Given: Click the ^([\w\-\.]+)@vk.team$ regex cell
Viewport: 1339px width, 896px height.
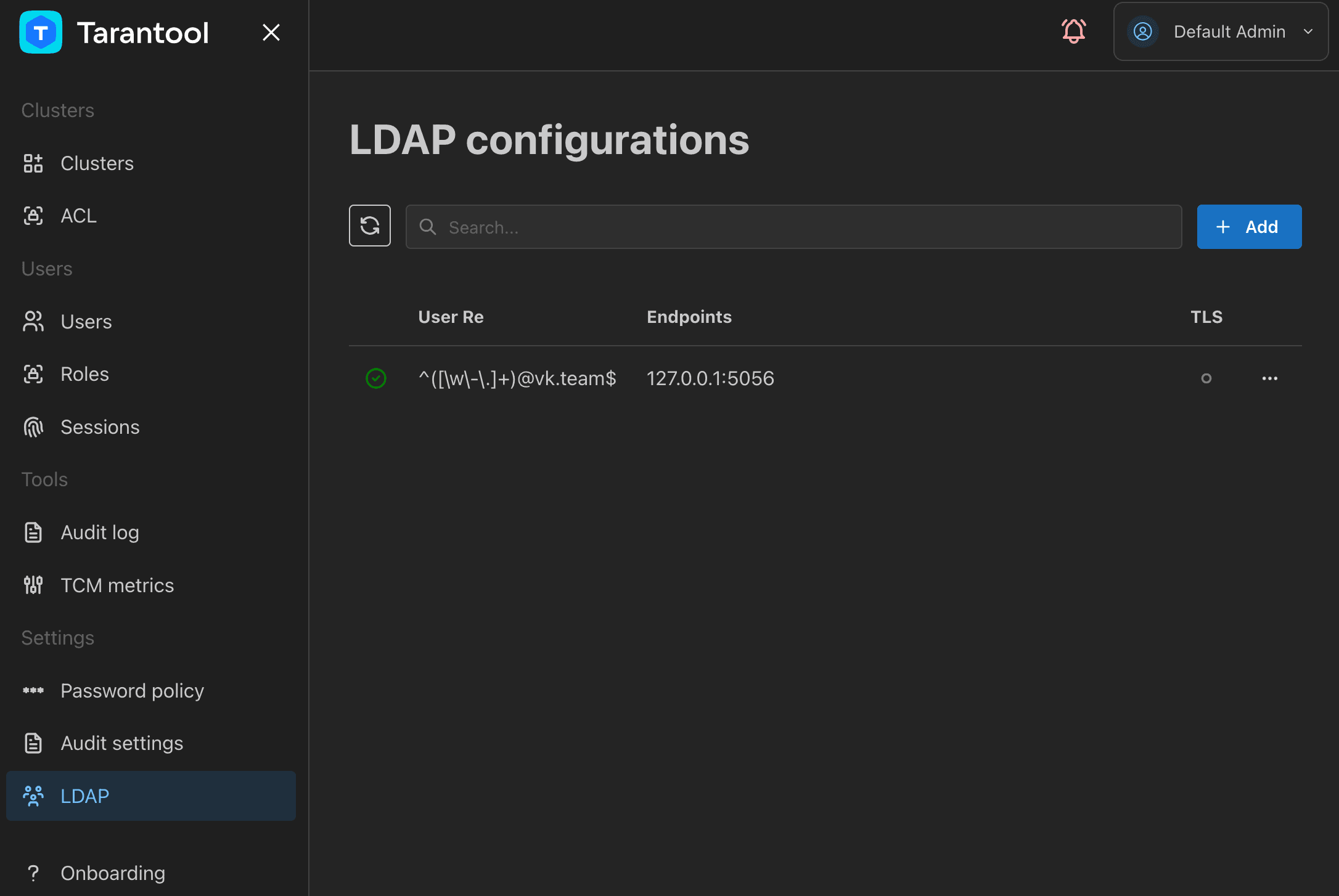Looking at the screenshot, I should (x=517, y=378).
